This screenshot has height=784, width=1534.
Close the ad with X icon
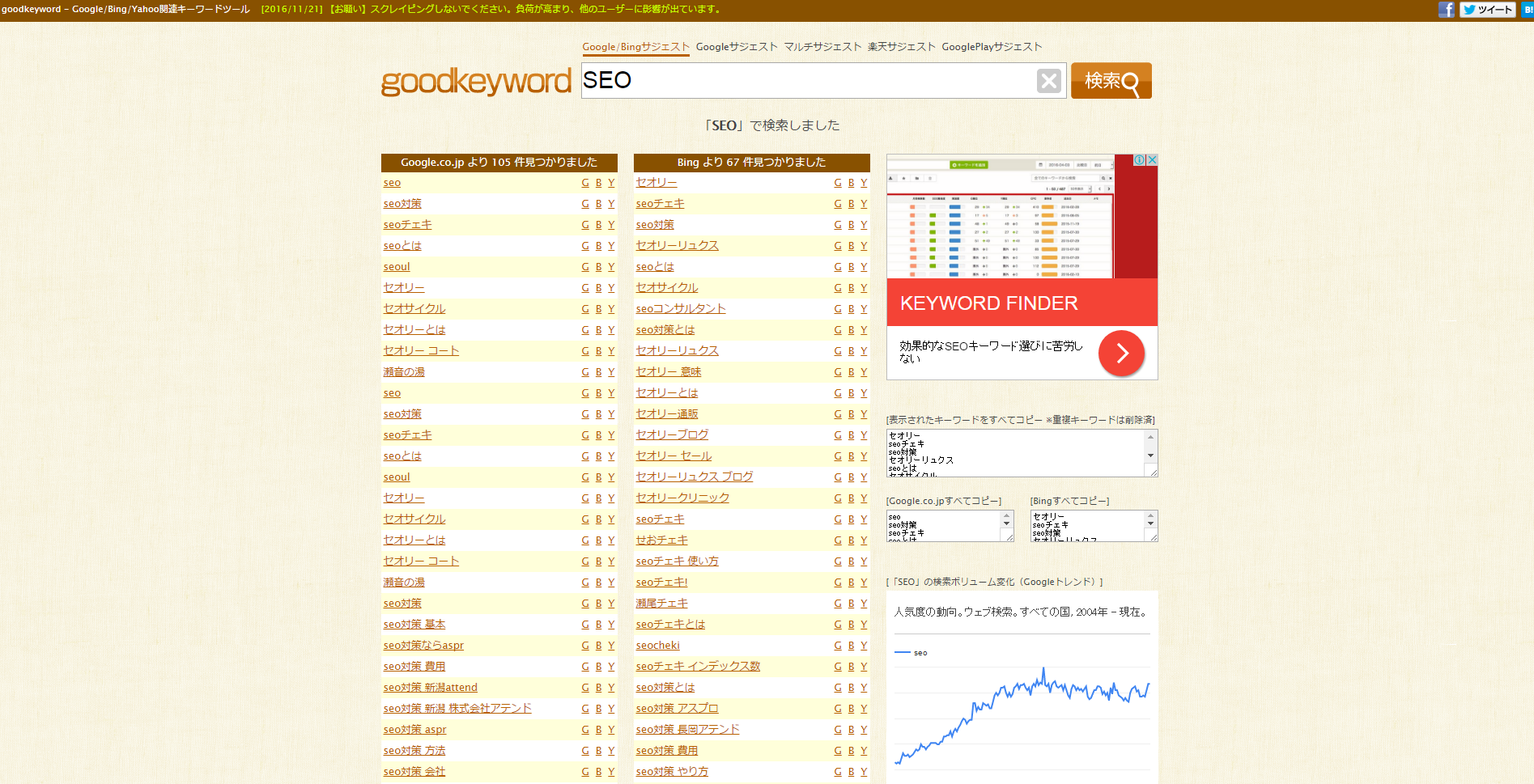pyautogui.click(x=1152, y=160)
